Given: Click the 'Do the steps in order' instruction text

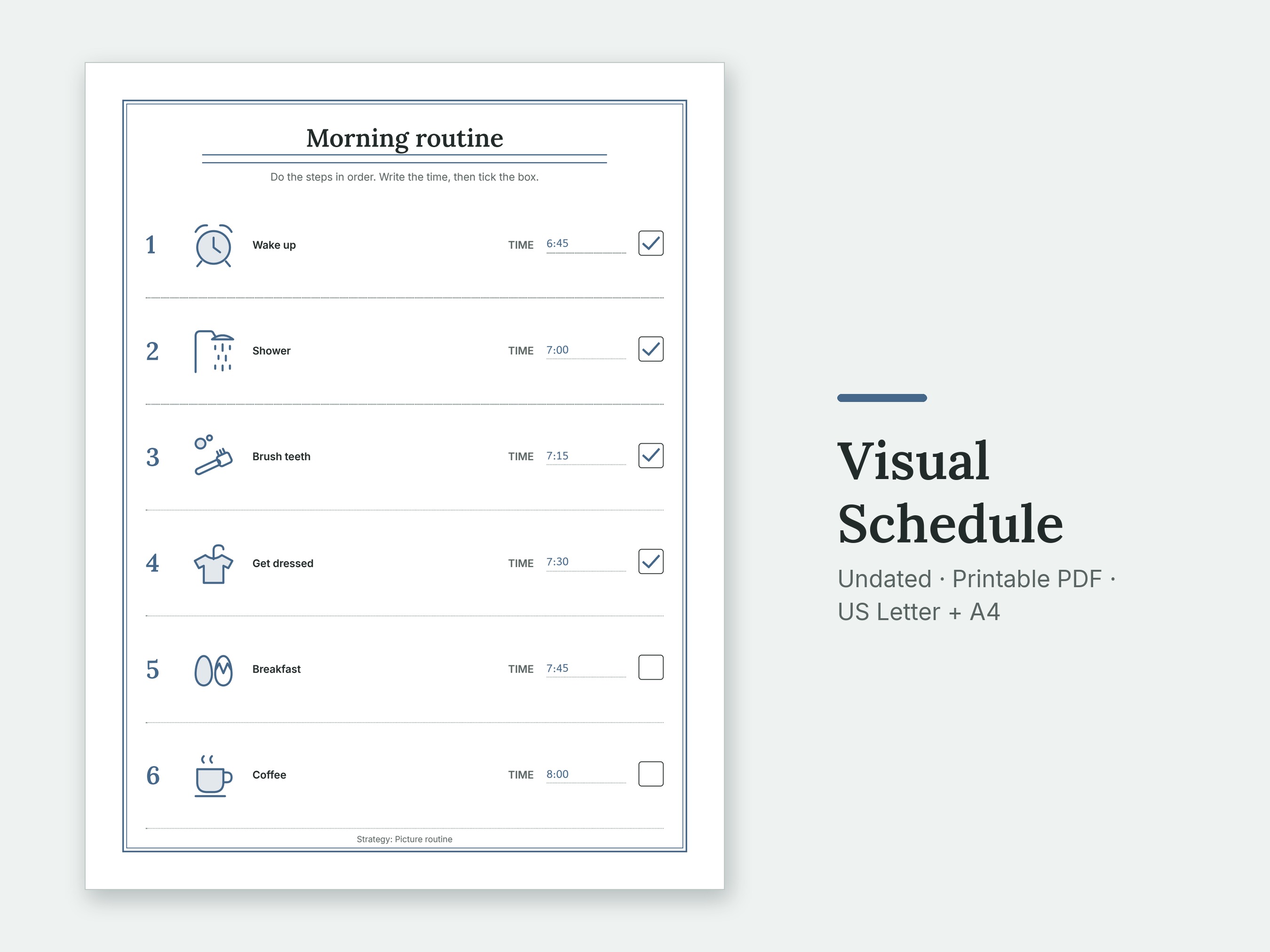Looking at the screenshot, I should (404, 177).
